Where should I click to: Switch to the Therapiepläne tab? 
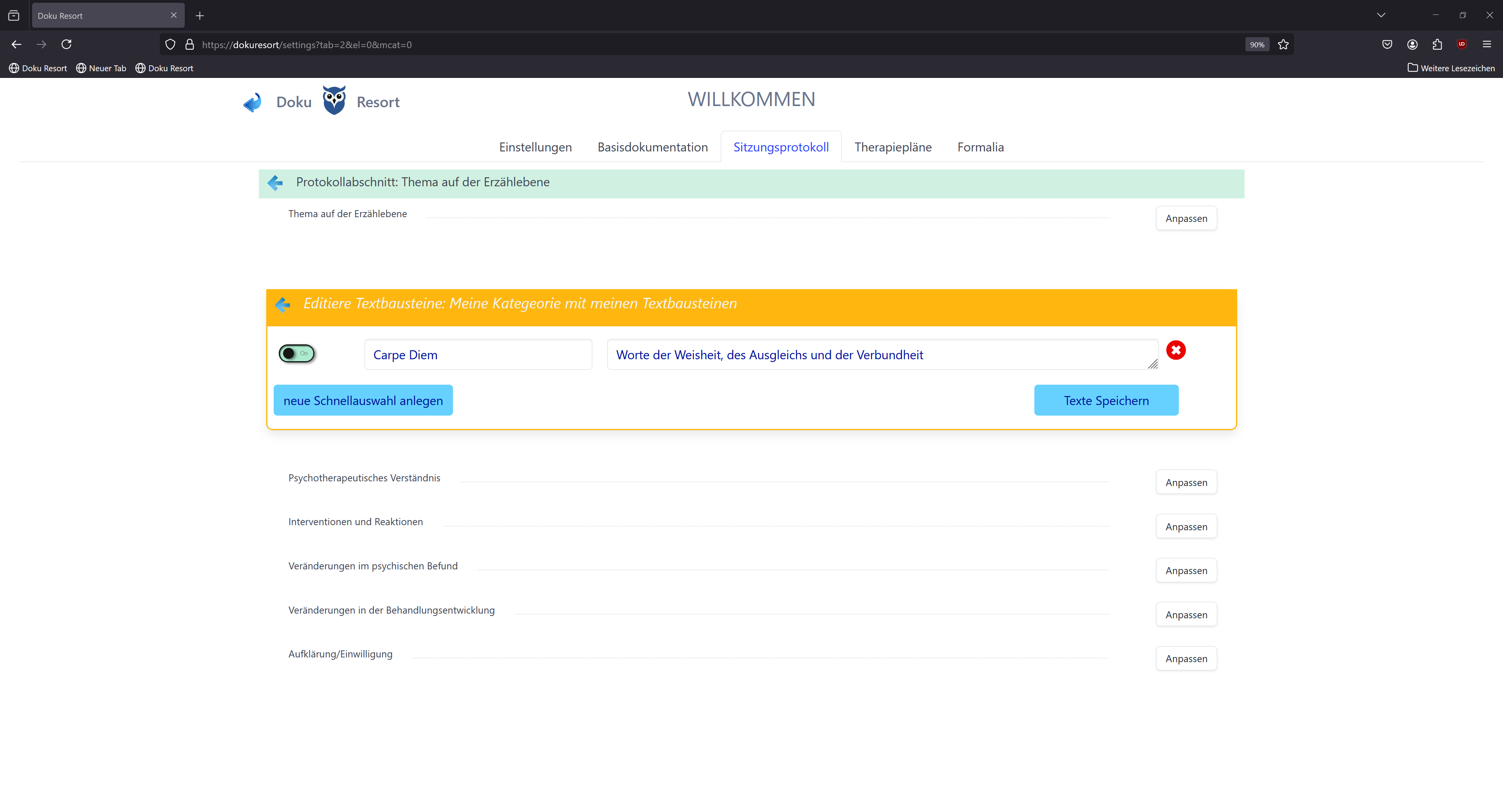[x=893, y=147]
